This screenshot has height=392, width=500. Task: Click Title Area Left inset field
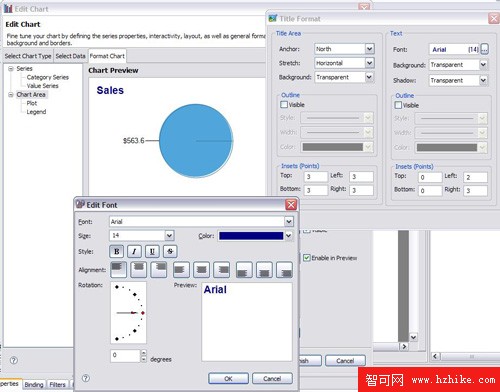(x=361, y=176)
